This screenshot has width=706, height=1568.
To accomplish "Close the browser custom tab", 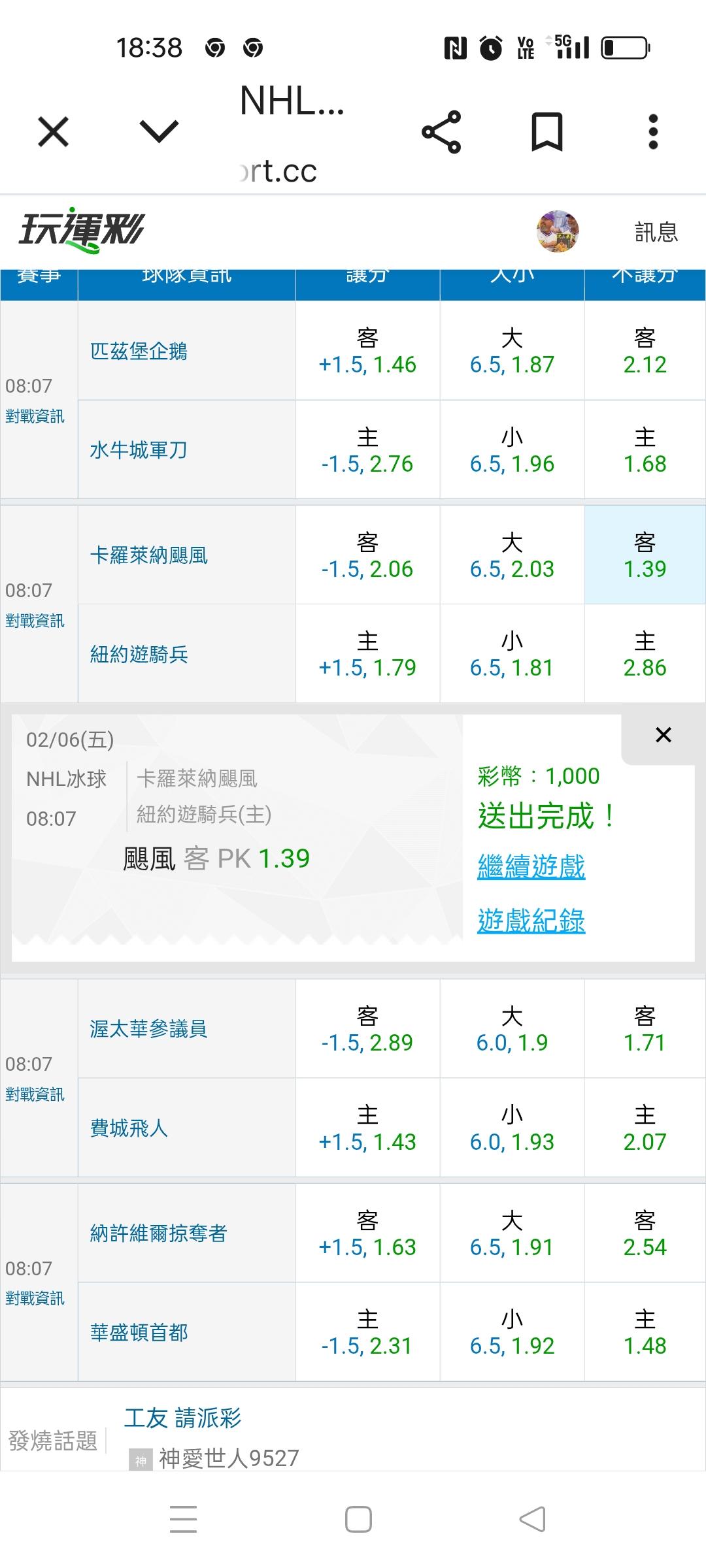I will (54, 132).
